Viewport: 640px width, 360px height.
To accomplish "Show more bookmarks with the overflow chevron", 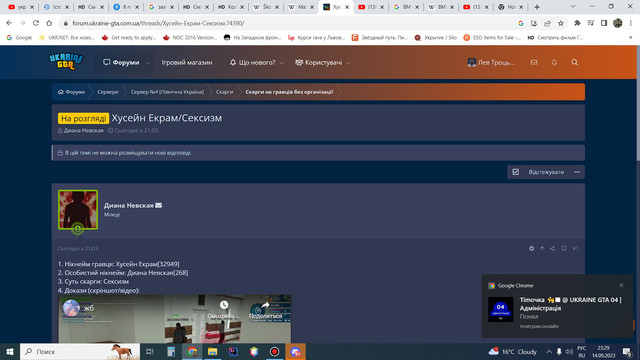I will pyautogui.click(x=630, y=38).
